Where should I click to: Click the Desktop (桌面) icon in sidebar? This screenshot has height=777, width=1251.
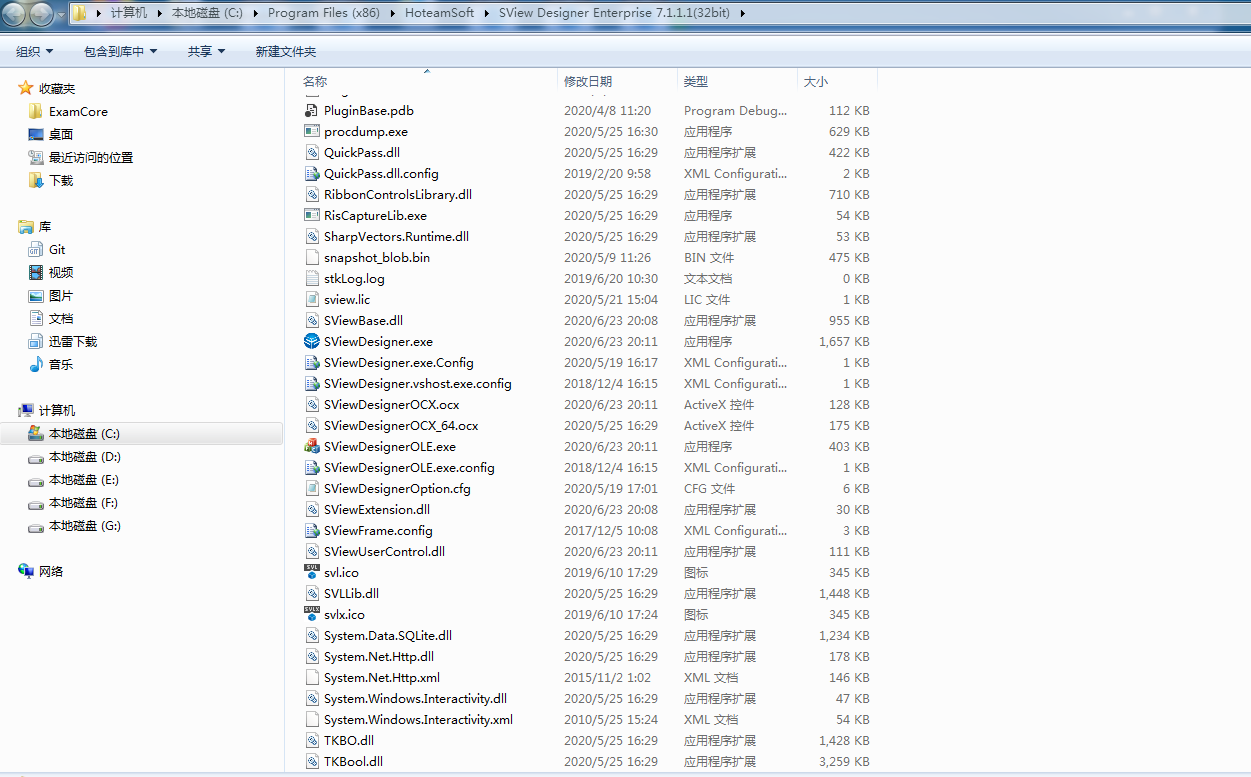tap(36, 134)
